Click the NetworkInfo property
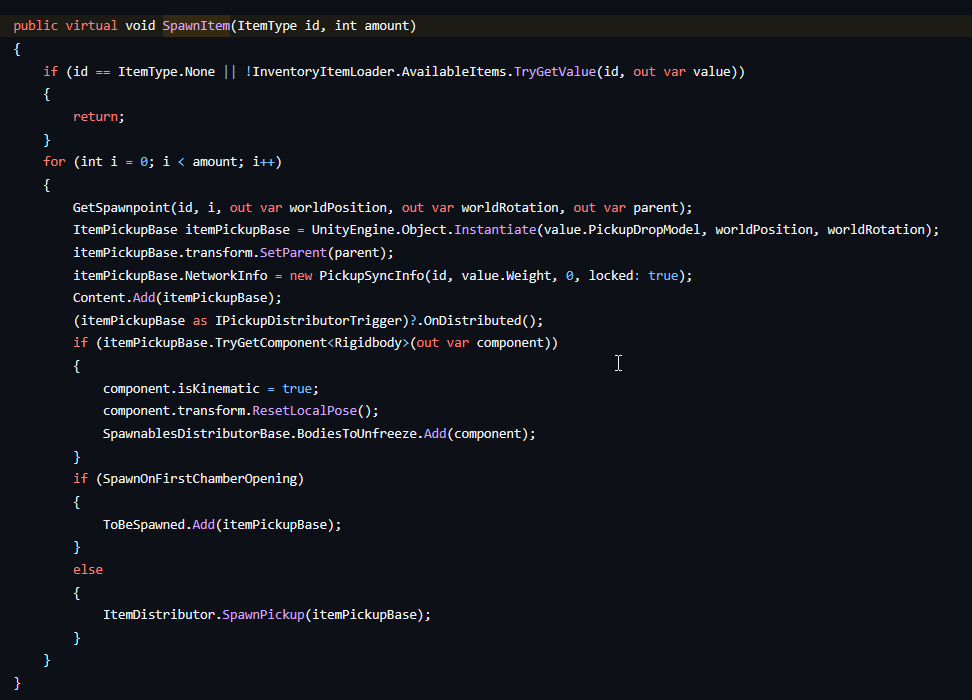The height and width of the screenshot is (700, 972). (x=226, y=276)
